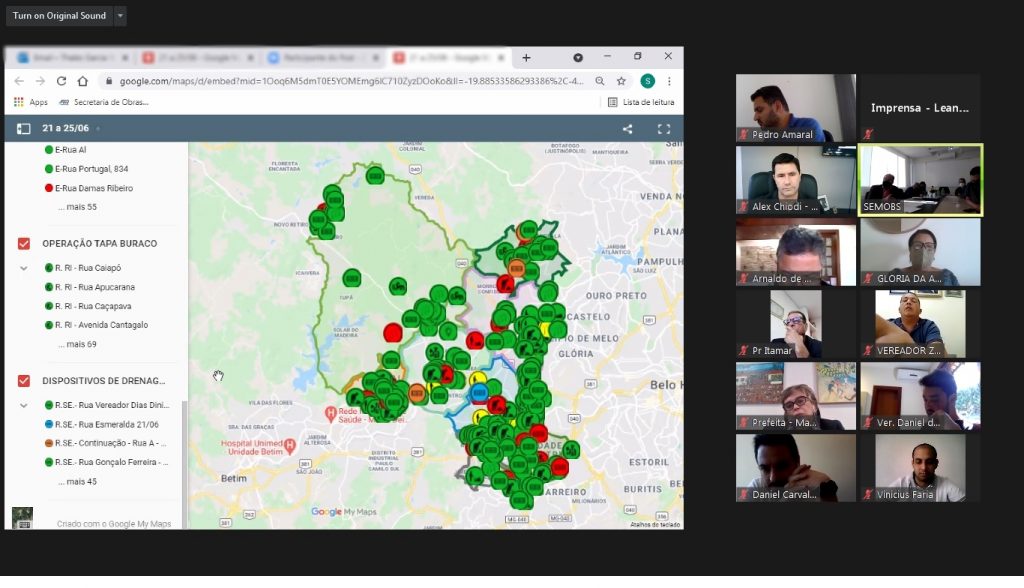Open dropdown next to Turn on Original Sound

pos(120,16)
